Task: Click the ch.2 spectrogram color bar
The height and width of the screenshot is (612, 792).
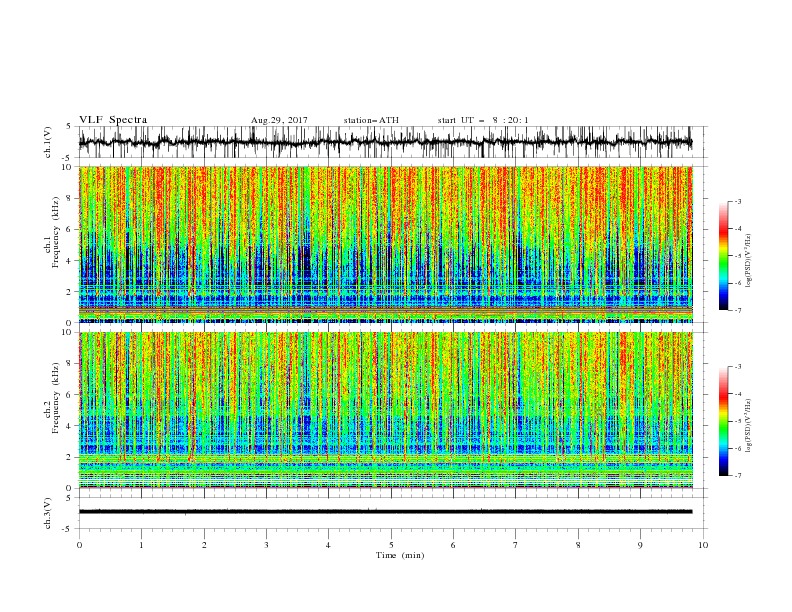Action: tap(723, 421)
